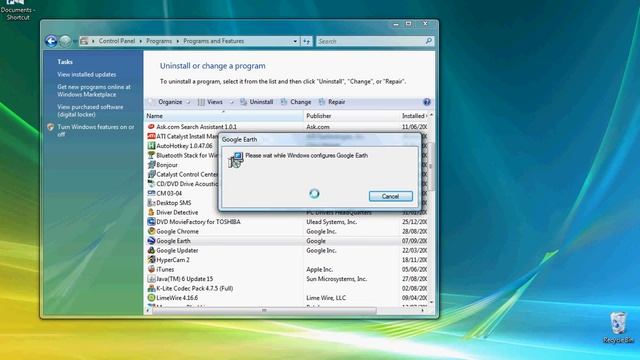
Task: Click the Bonjour program icon
Action: [x=151, y=165]
